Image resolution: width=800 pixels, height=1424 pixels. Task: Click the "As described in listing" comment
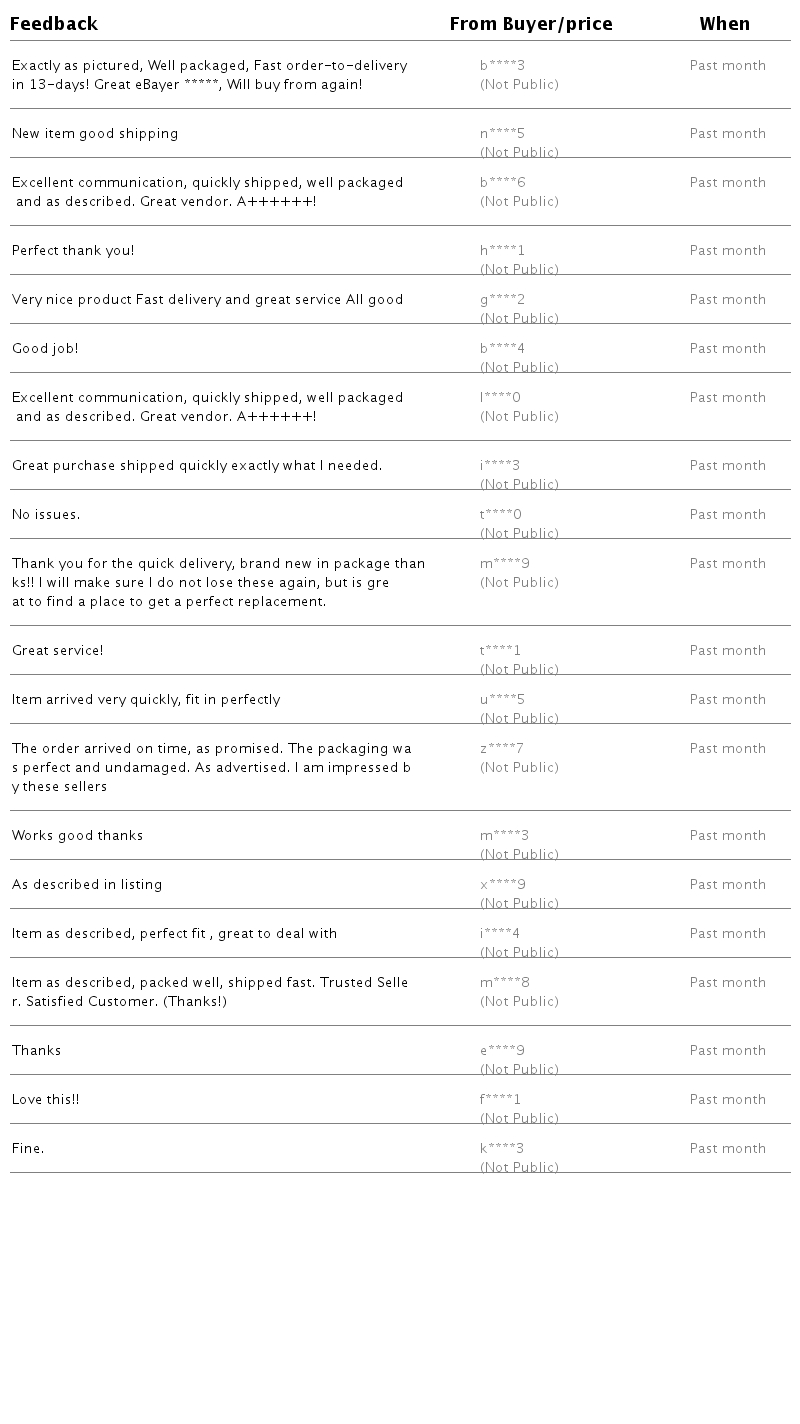pos(87,885)
